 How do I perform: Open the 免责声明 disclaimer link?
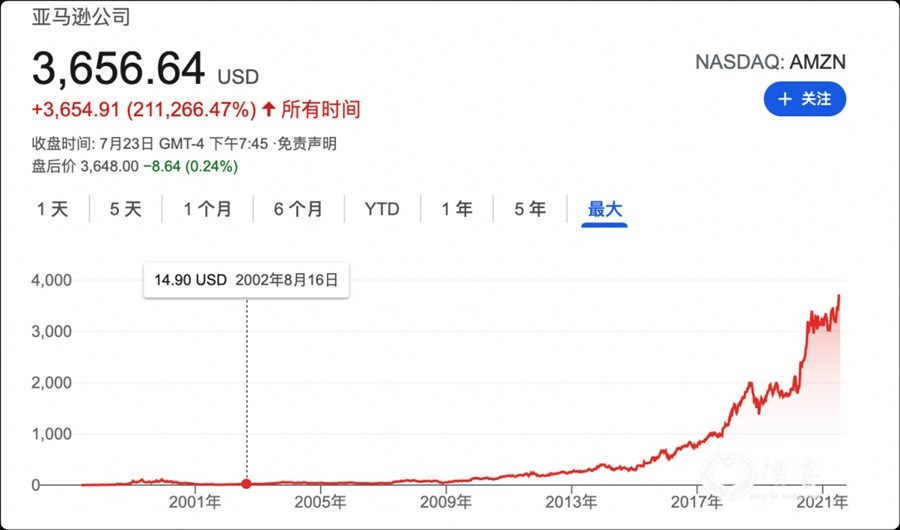tap(307, 144)
